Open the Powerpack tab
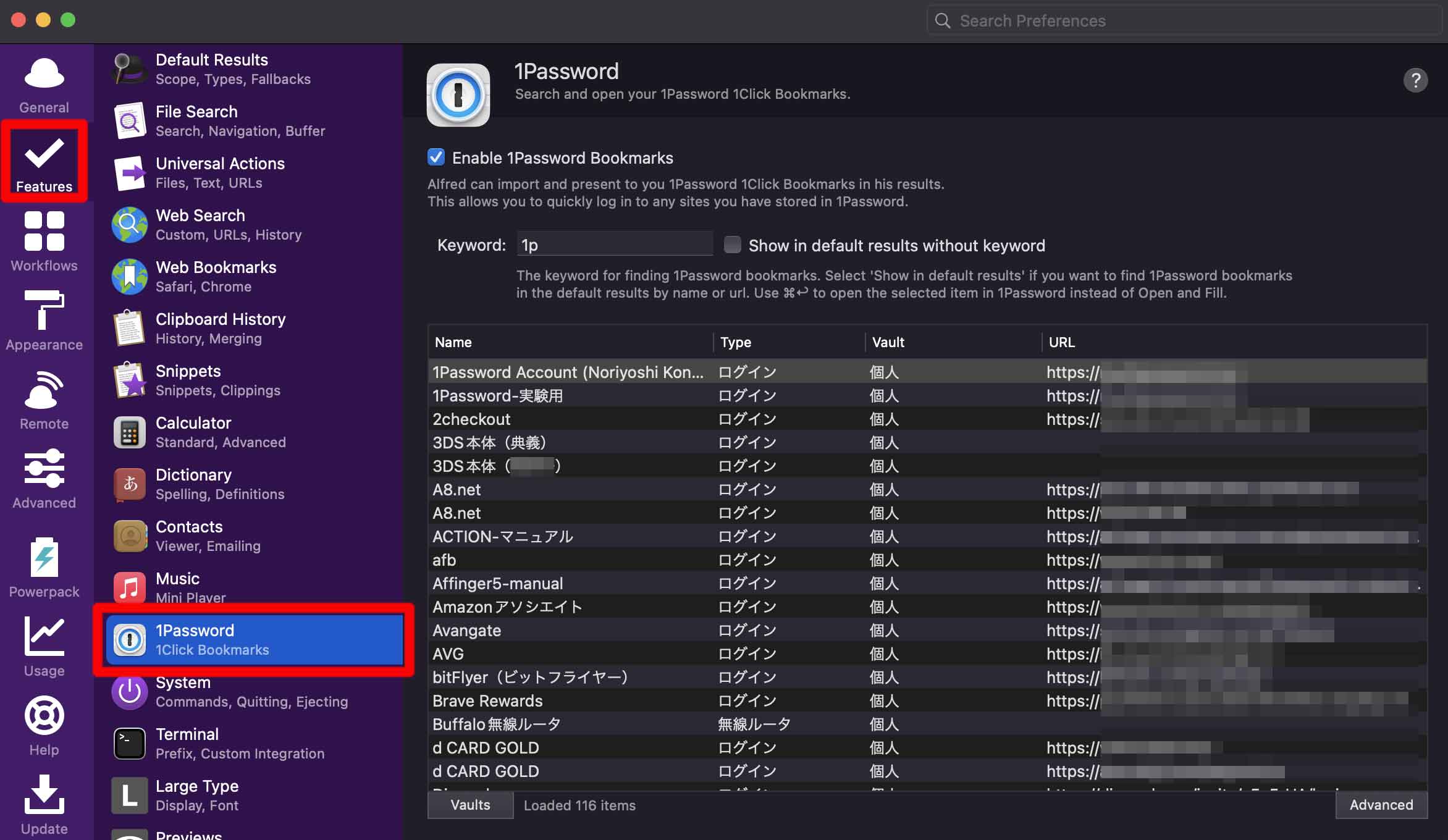1448x840 pixels. point(44,568)
